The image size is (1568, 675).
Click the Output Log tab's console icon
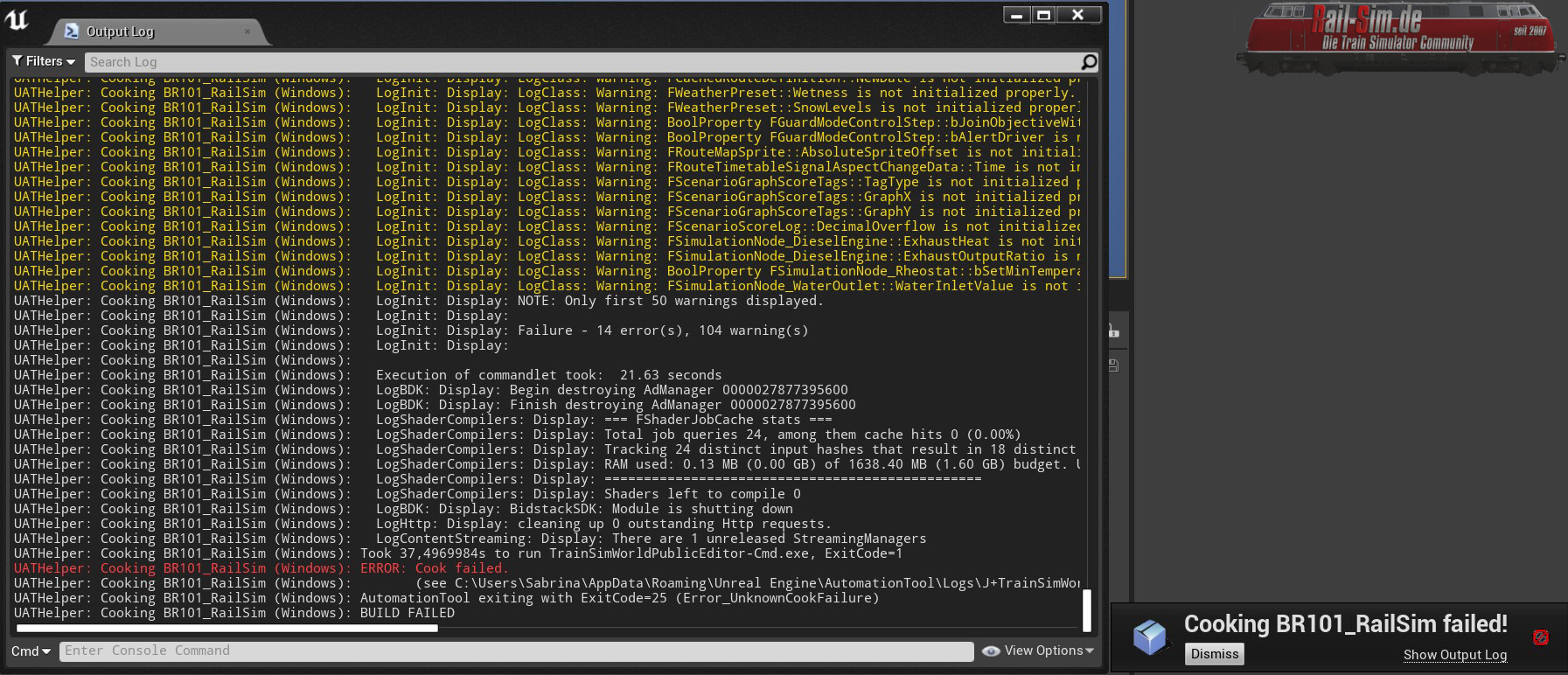click(72, 31)
